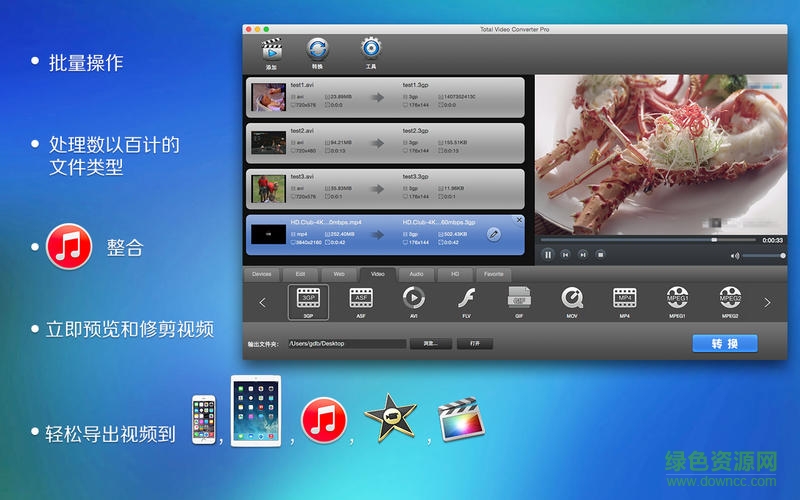Select the HD Club mp4 black thumbnail
Image resolution: width=800 pixels, height=500 pixels.
[268, 234]
